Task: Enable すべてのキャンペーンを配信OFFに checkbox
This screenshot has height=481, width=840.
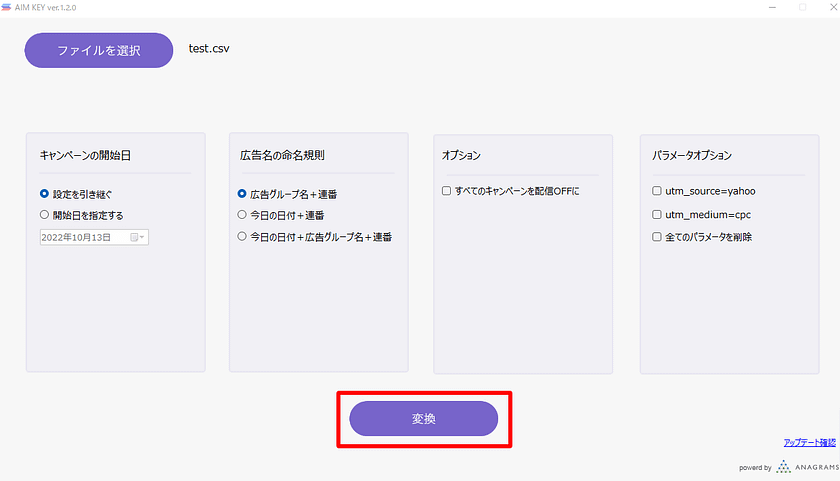Action: [x=446, y=190]
